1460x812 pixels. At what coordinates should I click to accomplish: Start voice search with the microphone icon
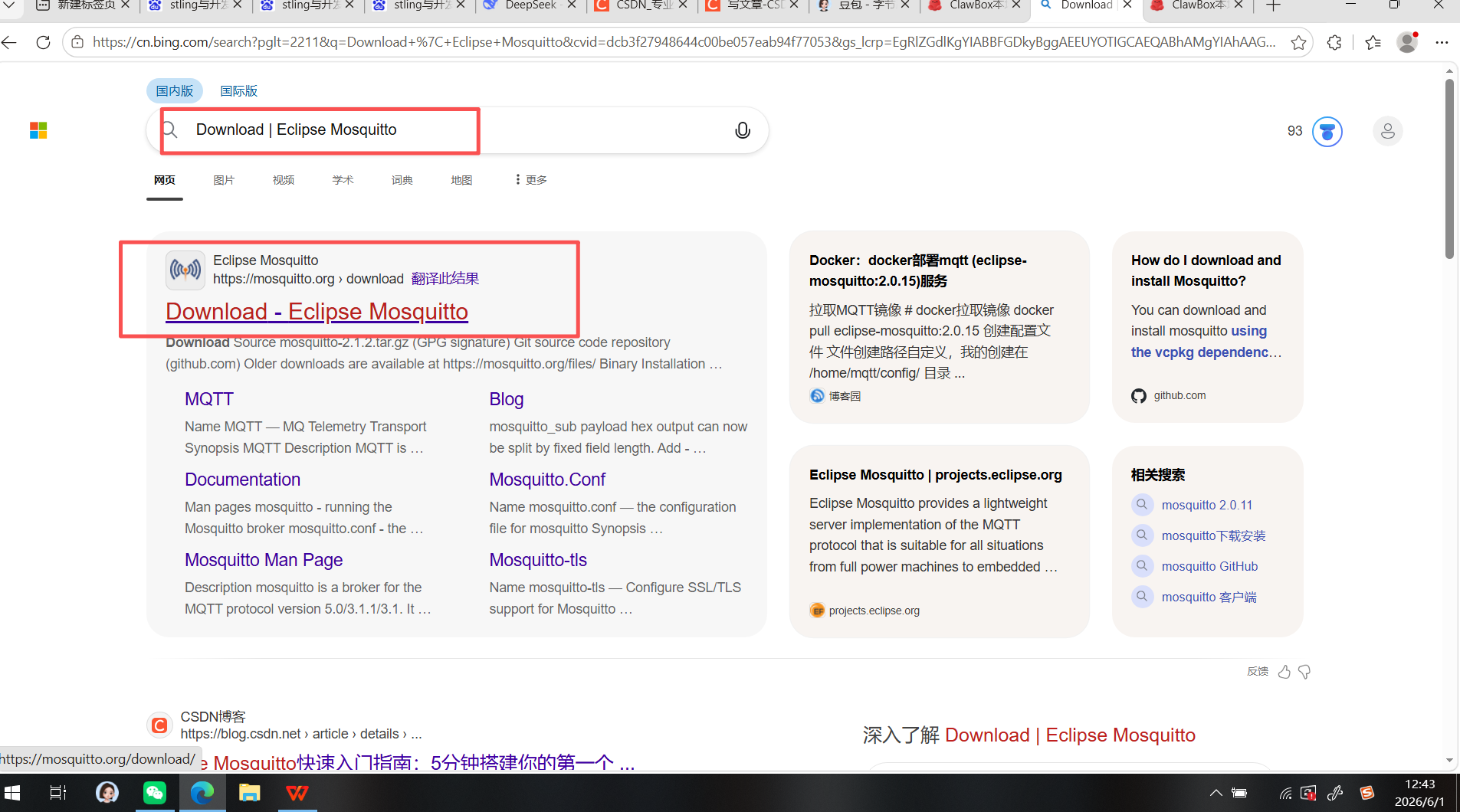(742, 130)
